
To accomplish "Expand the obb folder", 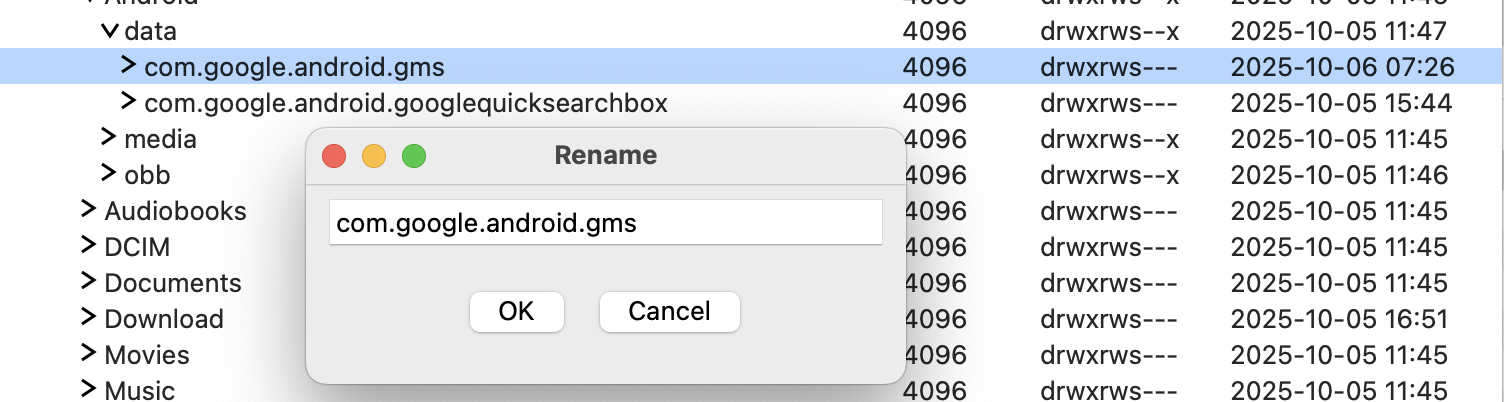I will pos(109,175).
